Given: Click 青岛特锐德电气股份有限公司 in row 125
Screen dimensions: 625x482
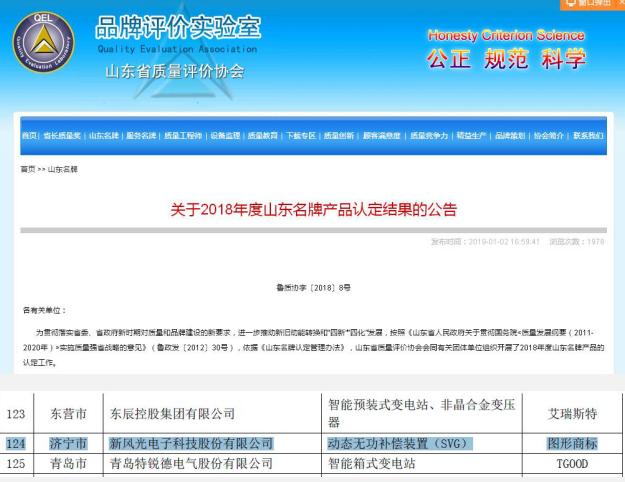Looking at the screenshot, I should pyautogui.click(x=190, y=464).
